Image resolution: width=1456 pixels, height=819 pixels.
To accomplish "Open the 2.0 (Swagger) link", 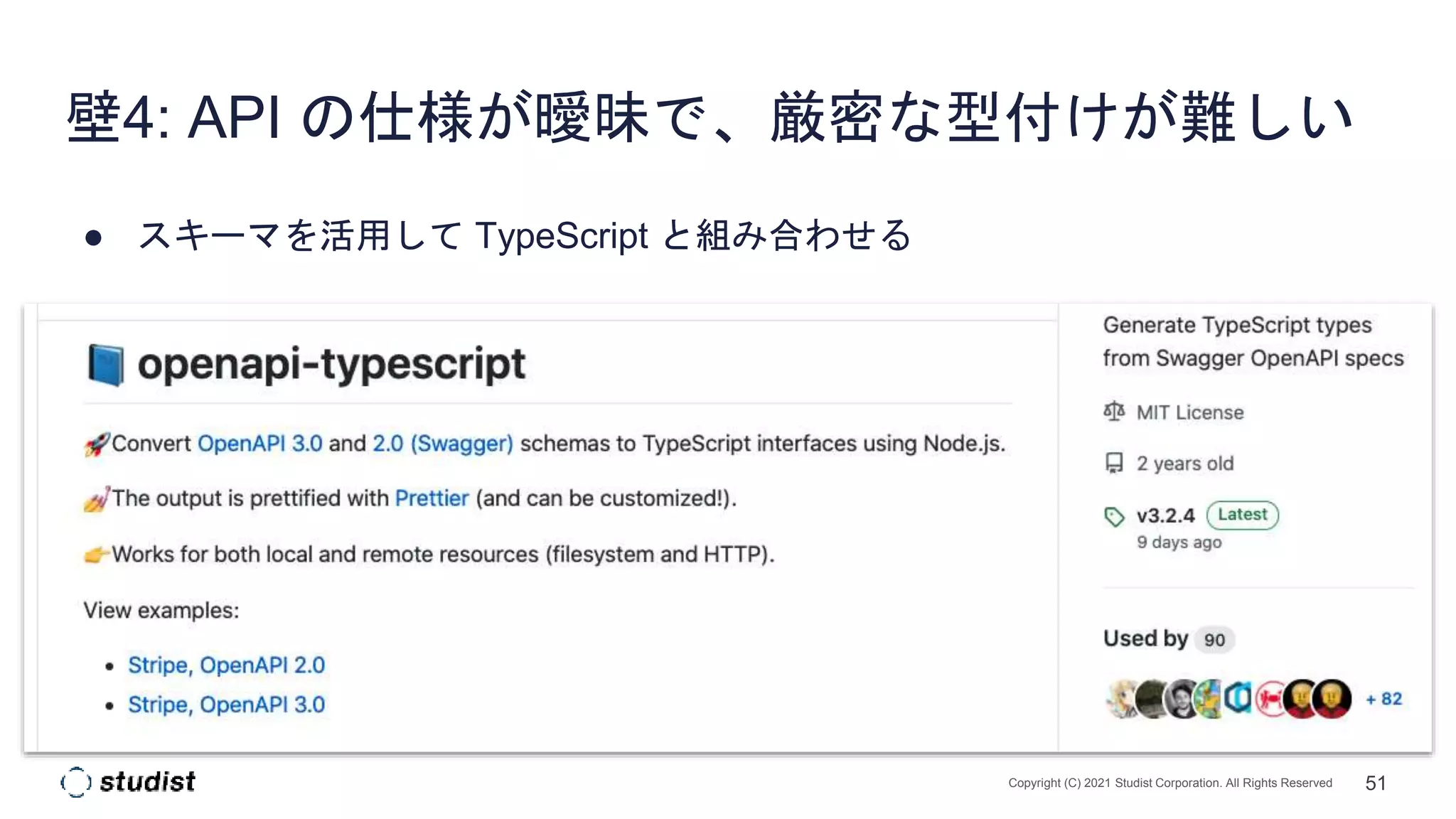I will click(442, 444).
